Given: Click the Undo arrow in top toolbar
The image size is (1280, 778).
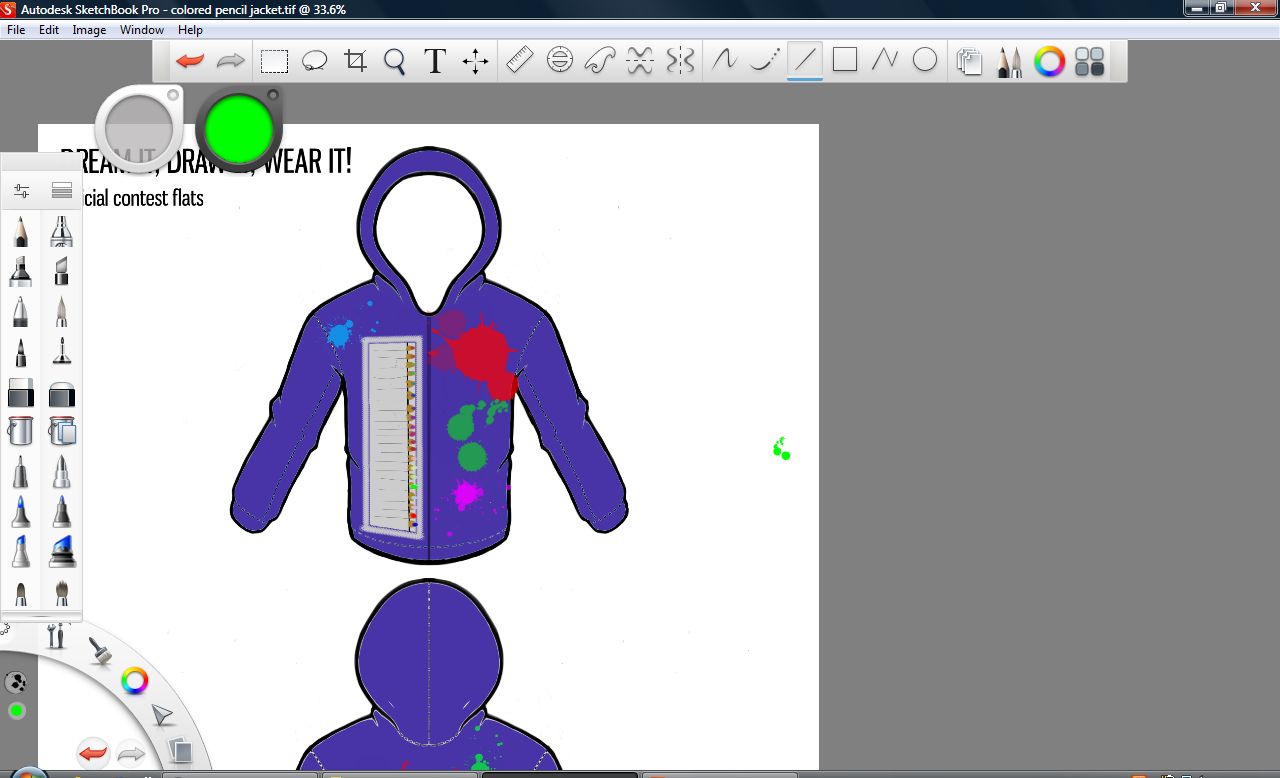Looking at the screenshot, I should pyautogui.click(x=190, y=61).
